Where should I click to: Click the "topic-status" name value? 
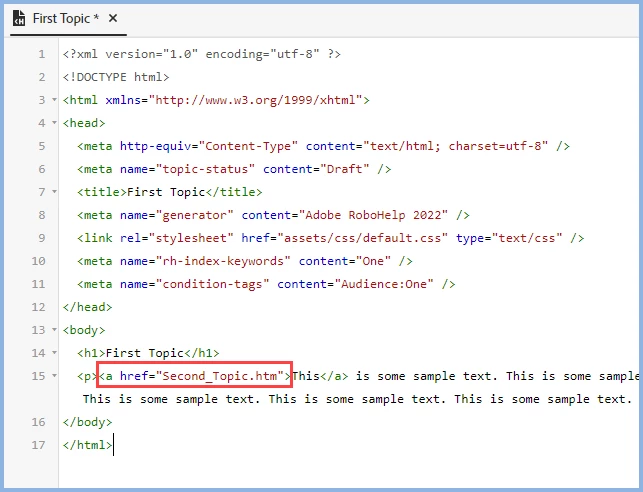[x=205, y=169]
